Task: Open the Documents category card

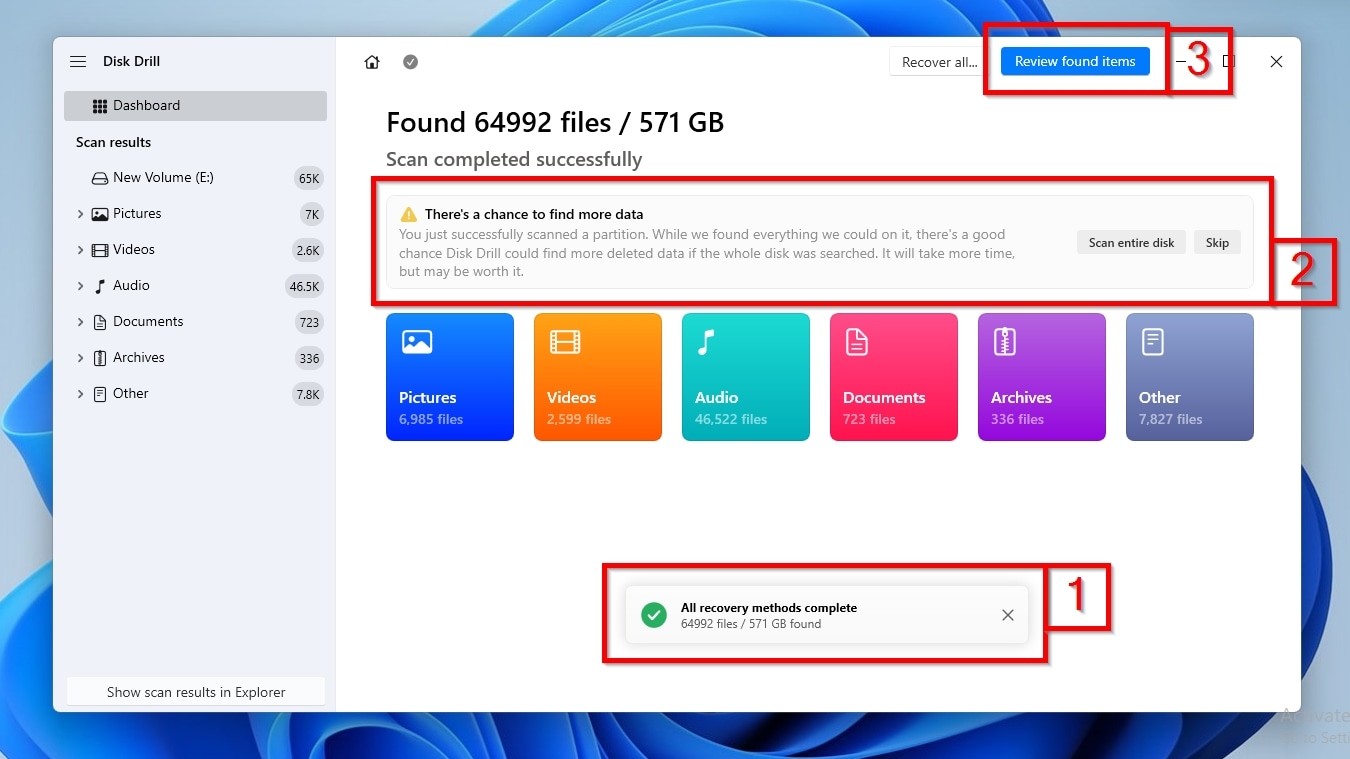Action: (893, 377)
